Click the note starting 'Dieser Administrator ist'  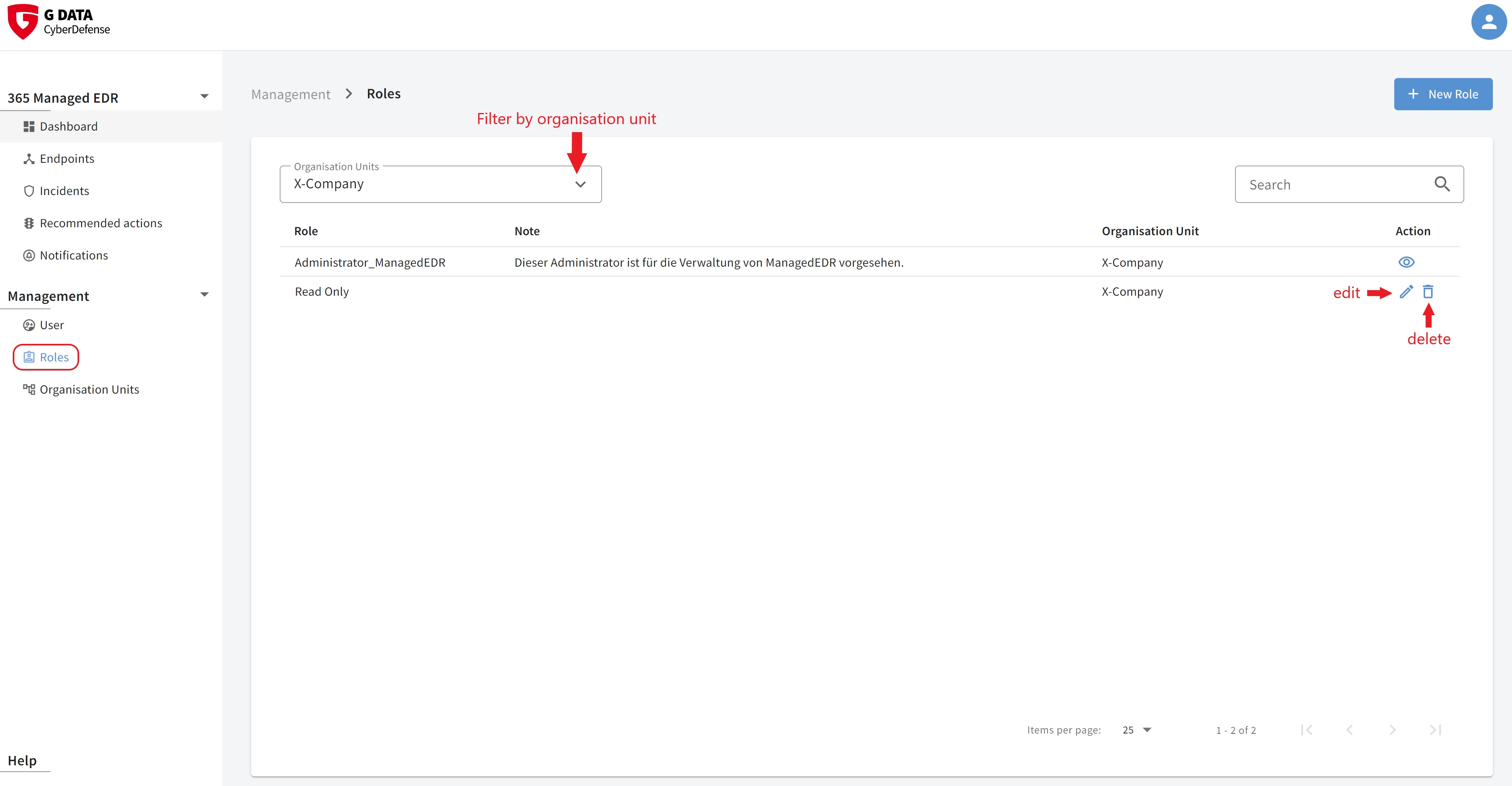709,262
